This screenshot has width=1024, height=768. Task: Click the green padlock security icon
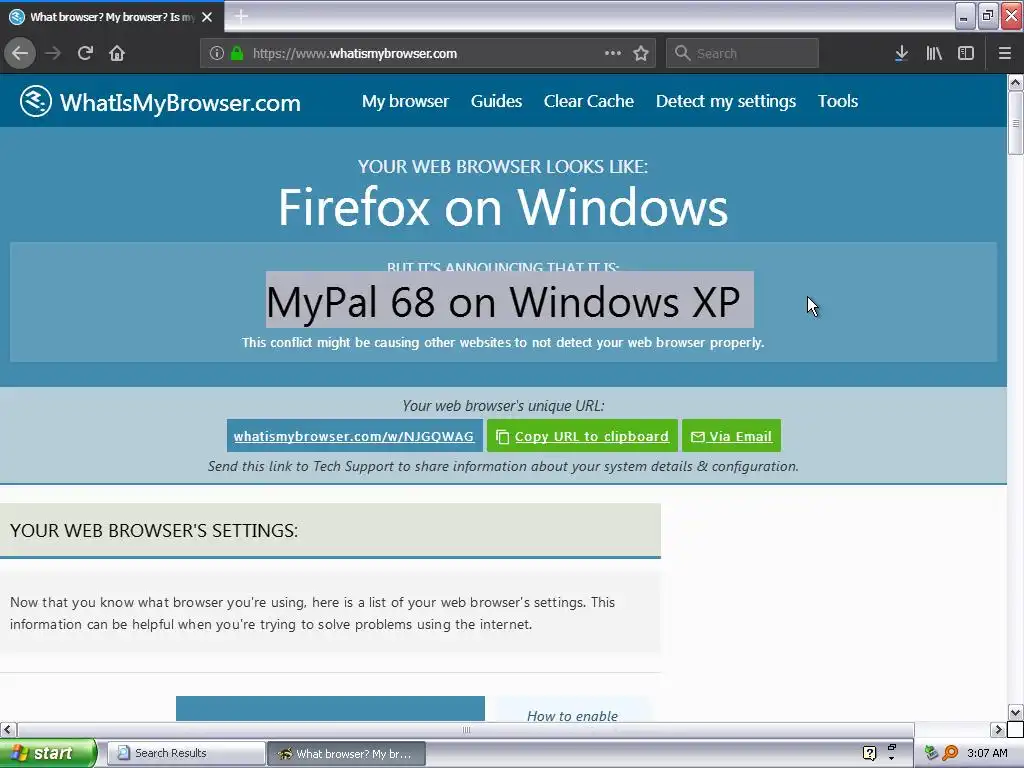pos(237,53)
